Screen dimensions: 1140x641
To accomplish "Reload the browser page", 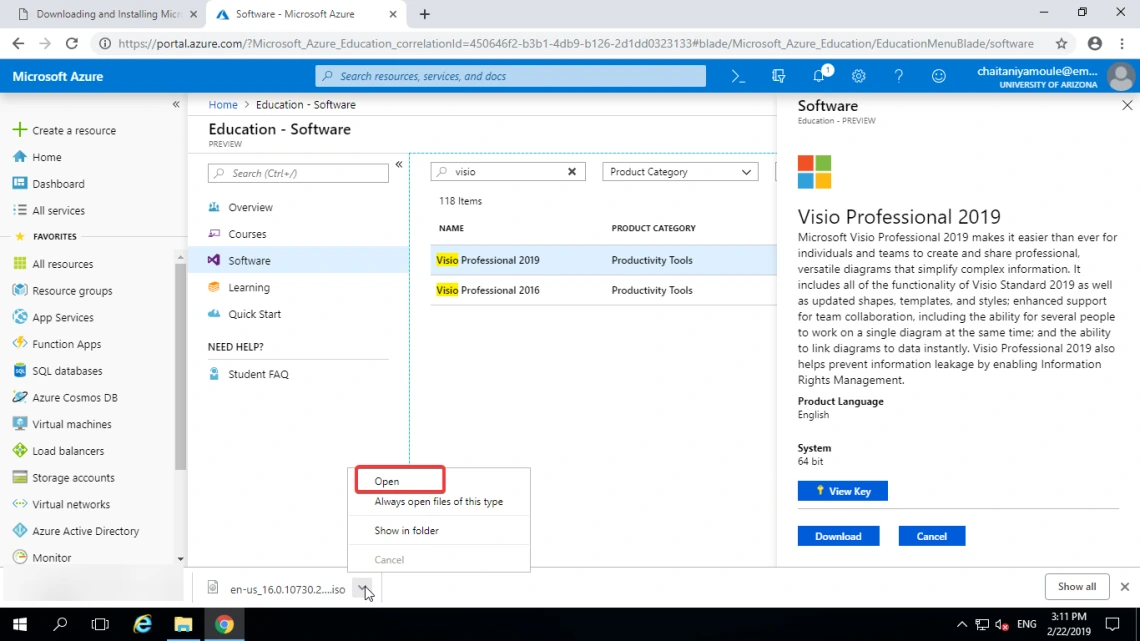I will 71,44.
